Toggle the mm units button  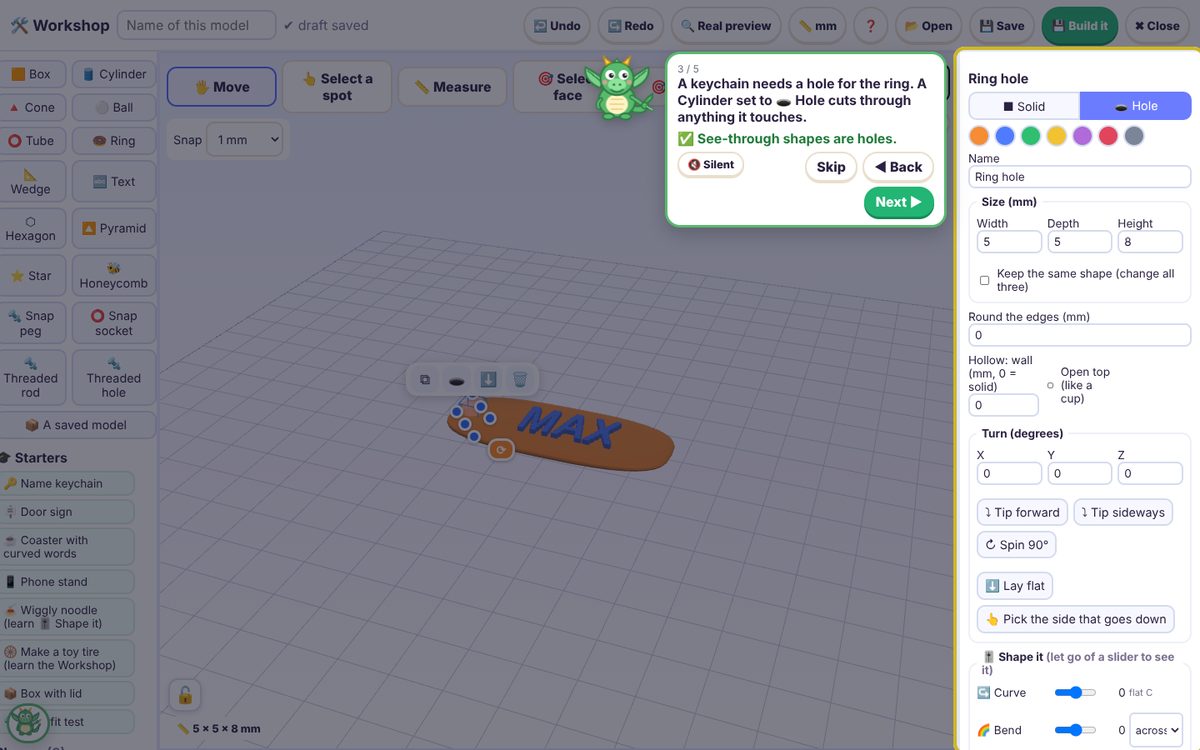(817, 26)
